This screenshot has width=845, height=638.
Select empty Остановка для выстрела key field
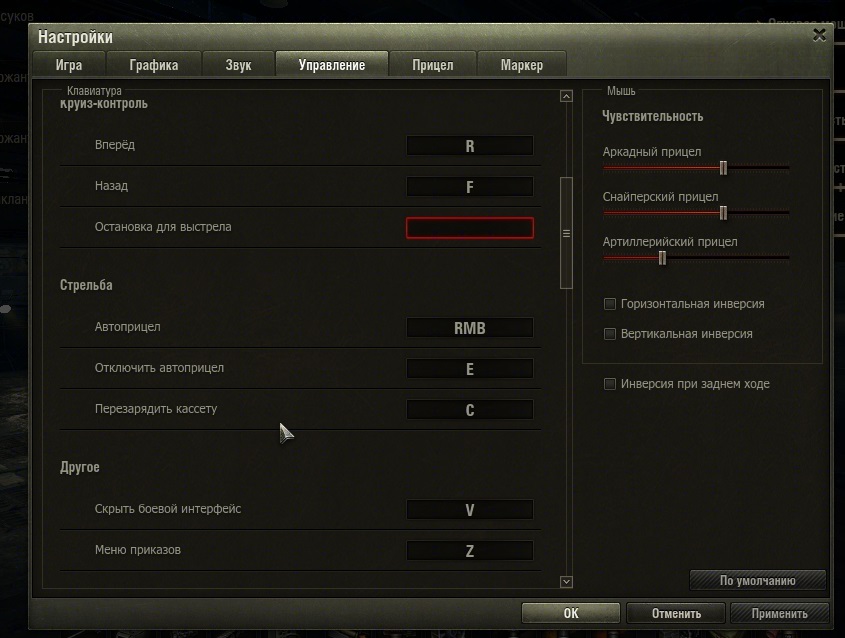point(469,228)
